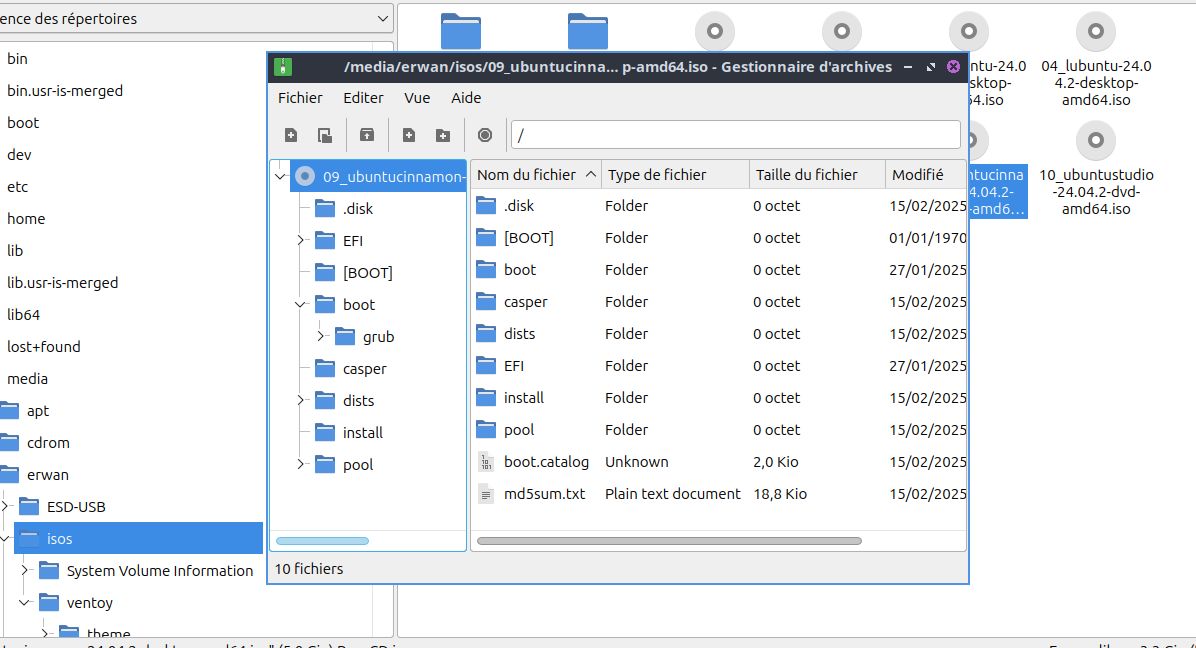The width and height of the screenshot is (1196, 648).
Task: Click the install folder icon in the archive tree
Action: (x=325, y=432)
